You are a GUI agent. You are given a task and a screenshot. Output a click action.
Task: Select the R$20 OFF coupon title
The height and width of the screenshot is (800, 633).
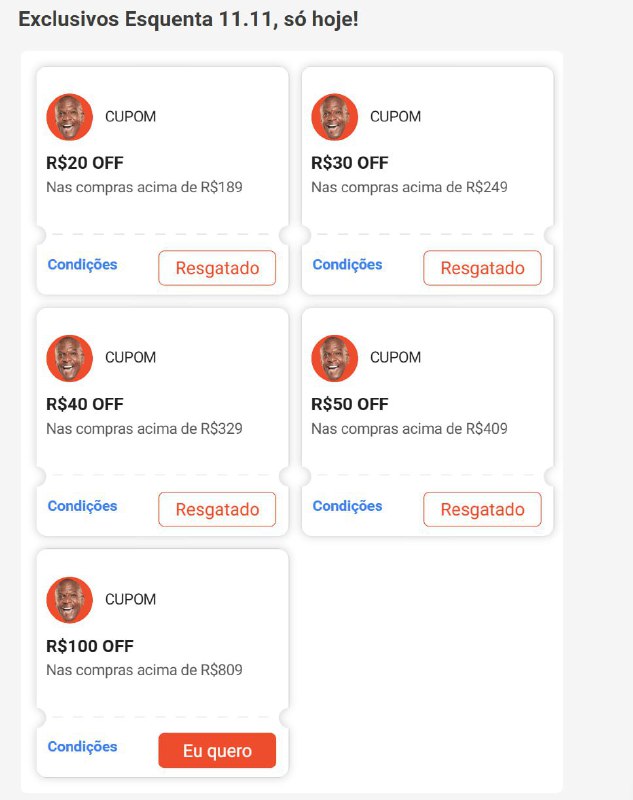pos(85,163)
